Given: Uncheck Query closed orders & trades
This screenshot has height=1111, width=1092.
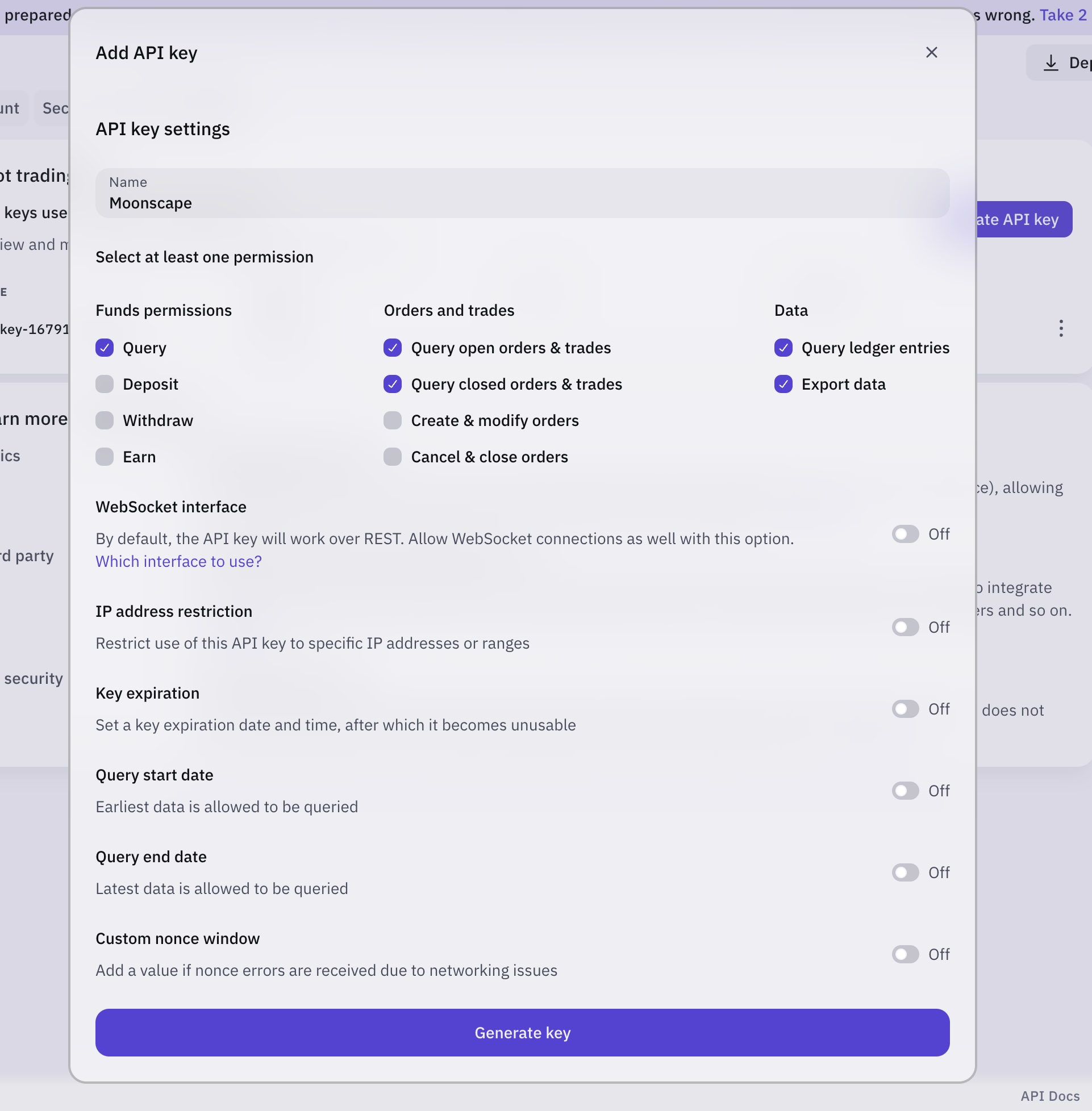Looking at the screenshot, I should coord(394,384).
